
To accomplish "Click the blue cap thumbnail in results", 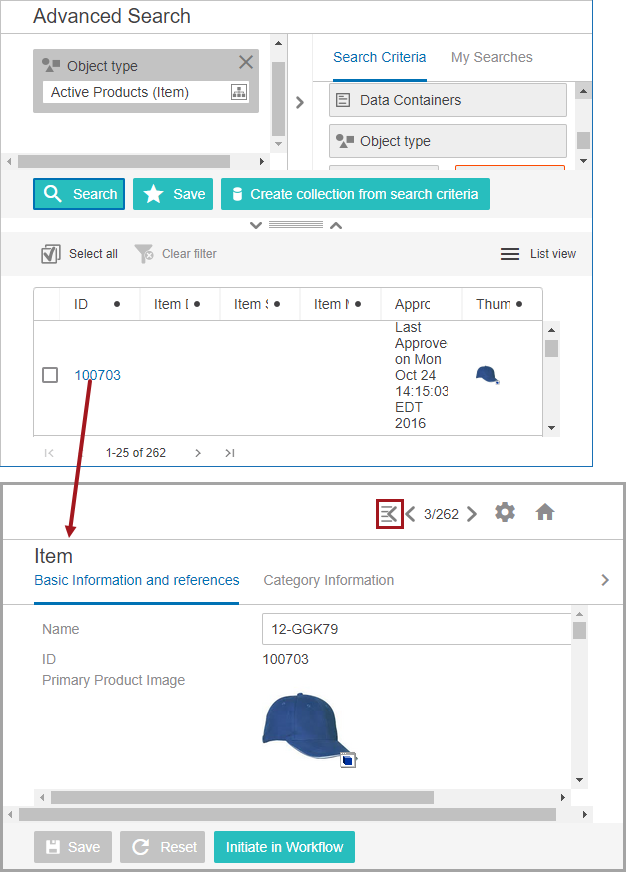I will tap(488, 374).
